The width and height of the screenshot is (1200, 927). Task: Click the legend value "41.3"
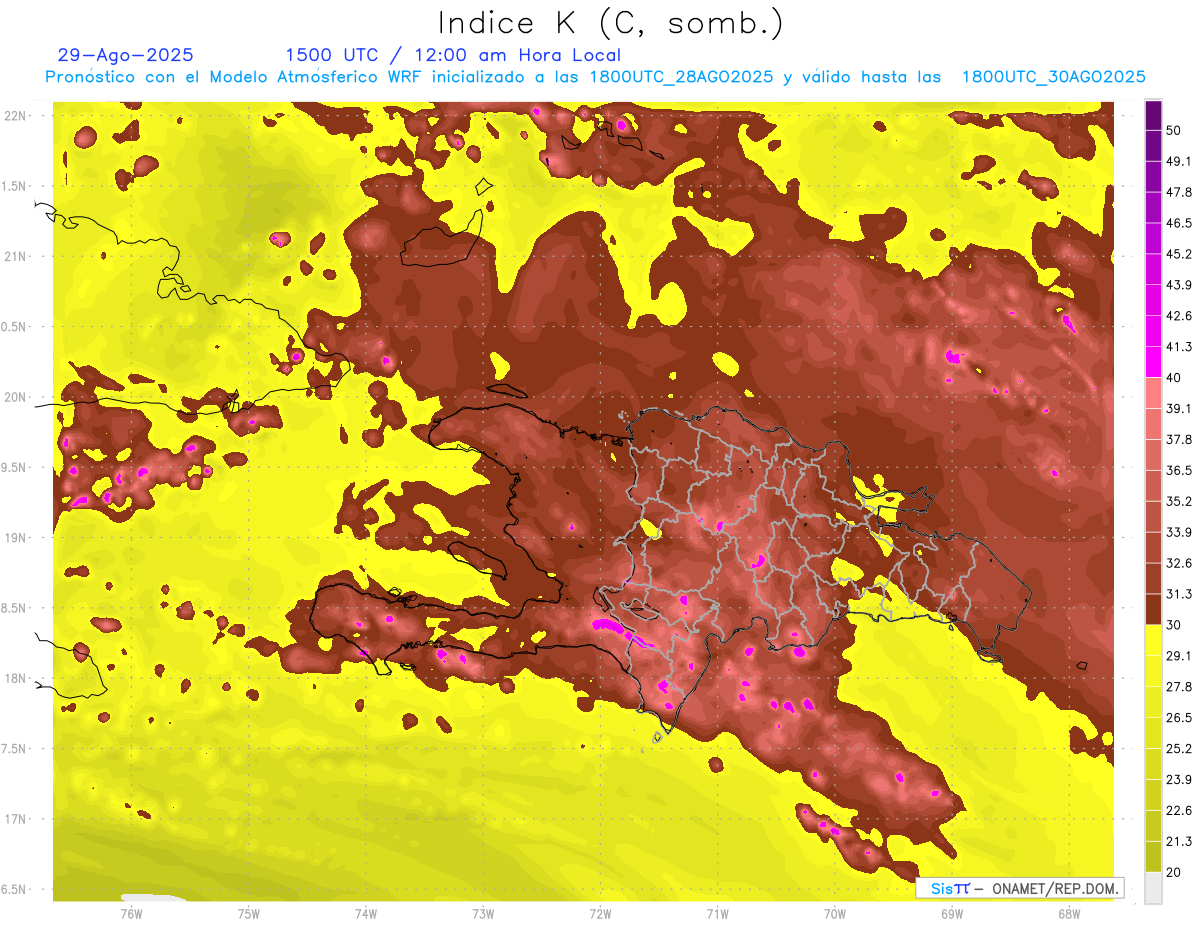coord(1179,347)
